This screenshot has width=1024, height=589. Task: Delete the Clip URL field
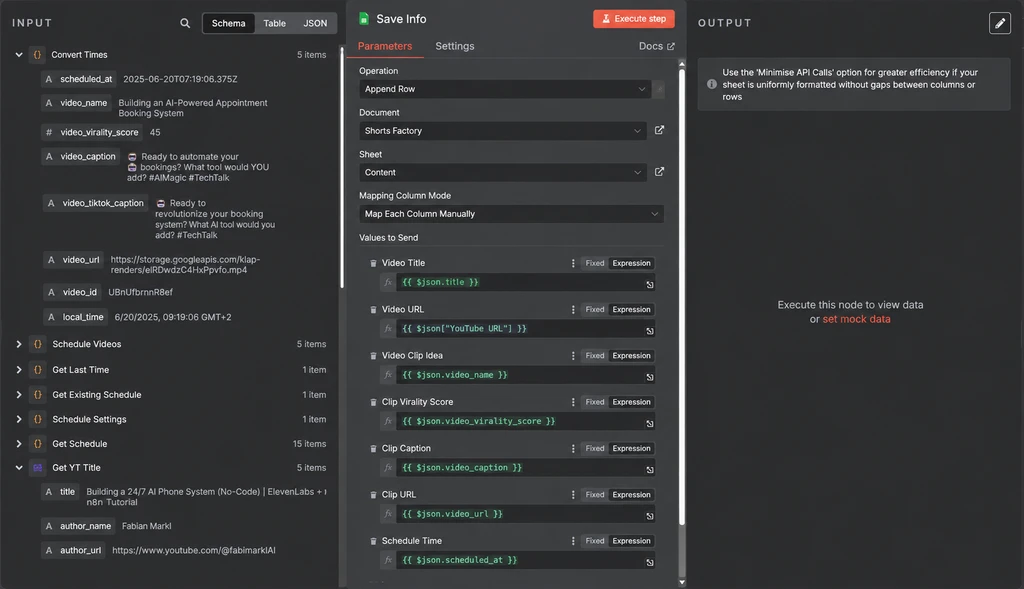pos(373,495)
